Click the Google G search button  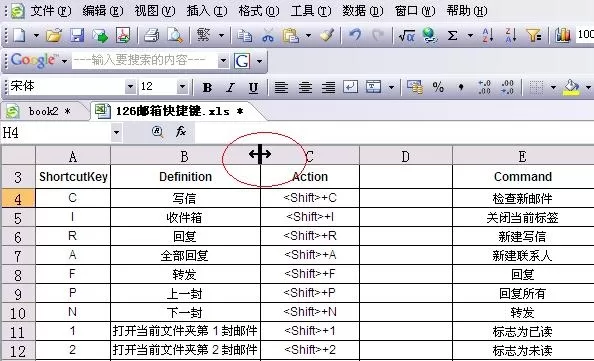(242, 61)
